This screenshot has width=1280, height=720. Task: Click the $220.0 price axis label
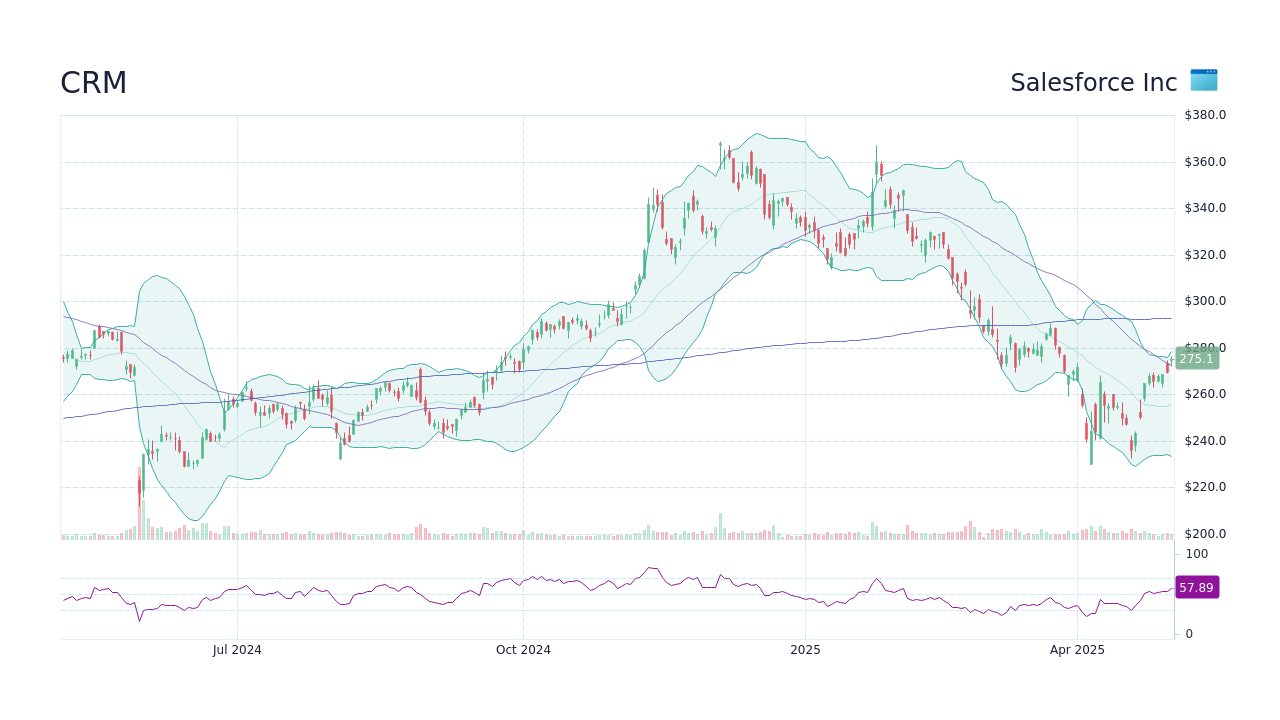(x=1205, y=487)
